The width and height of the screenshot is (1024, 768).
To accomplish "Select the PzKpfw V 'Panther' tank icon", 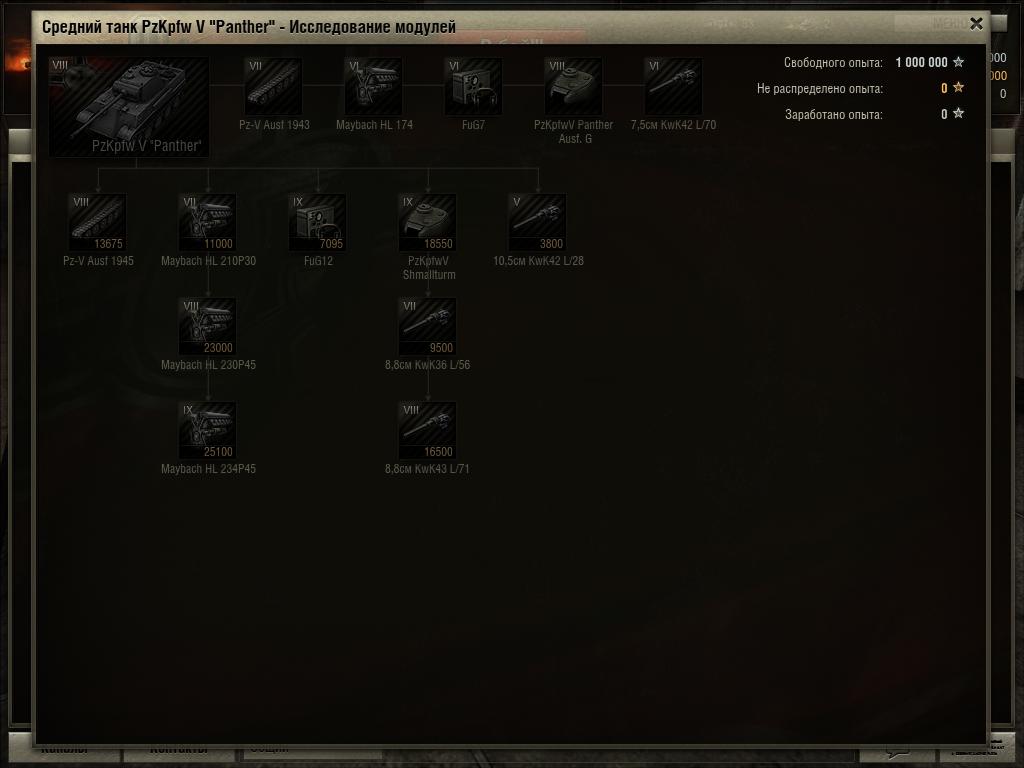I will [129, 106].
